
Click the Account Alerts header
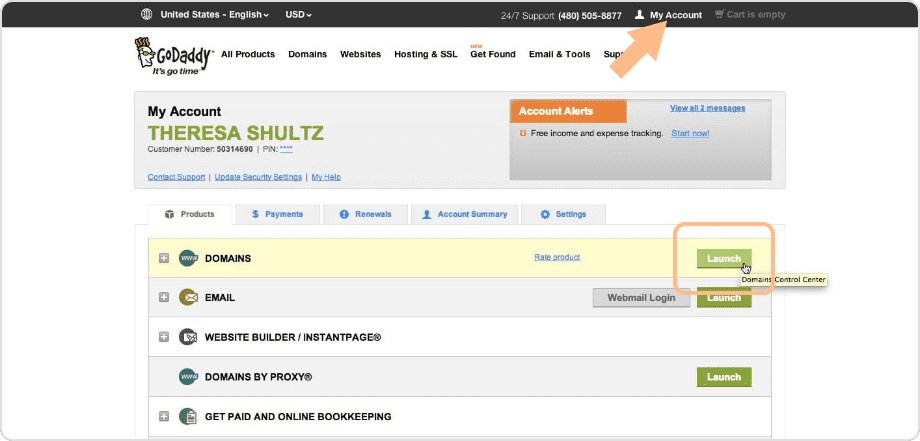coord(568,111)
